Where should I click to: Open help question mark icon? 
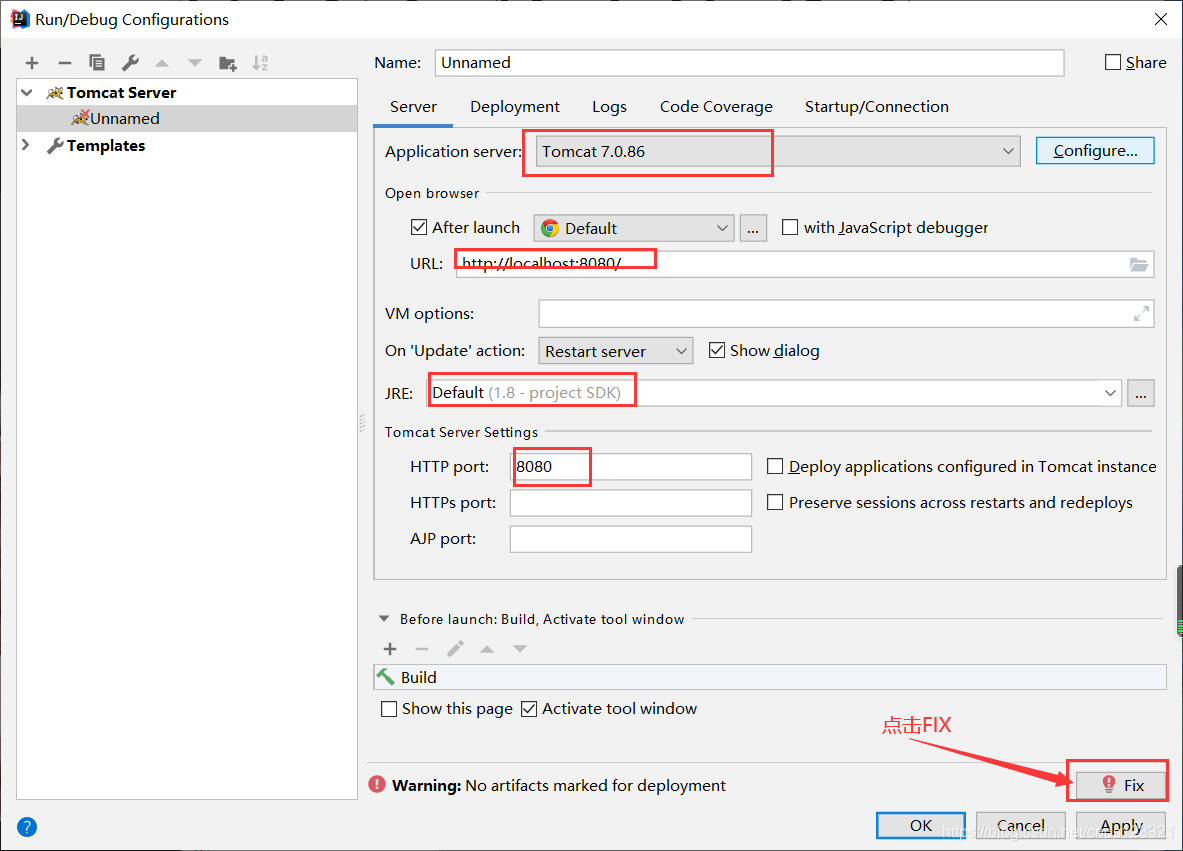pos(26,827)
